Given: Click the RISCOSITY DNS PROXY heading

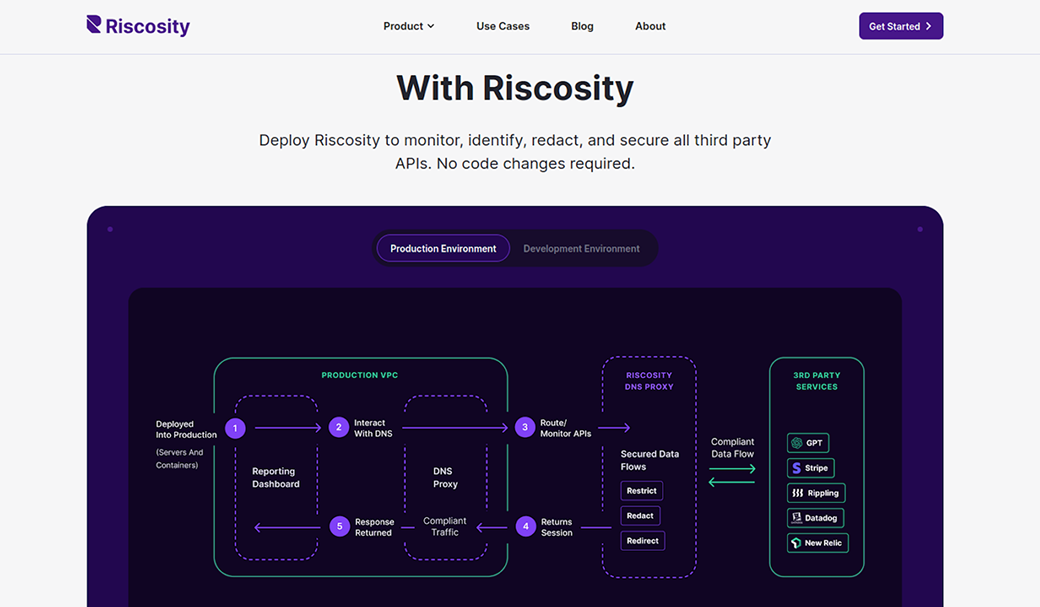Looking at the screenshot, I should (649, 381).
